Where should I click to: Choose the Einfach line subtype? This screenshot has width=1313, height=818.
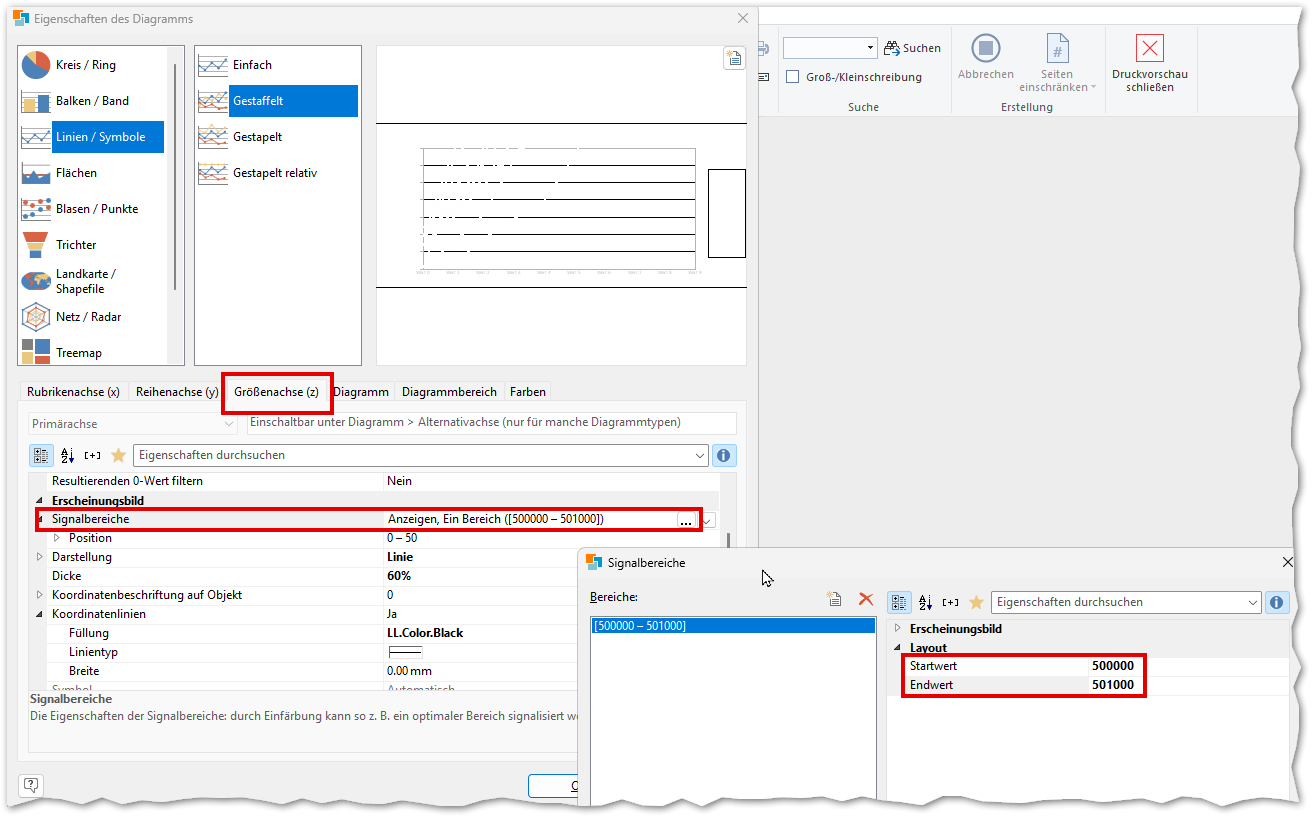(x=277, y=65)
